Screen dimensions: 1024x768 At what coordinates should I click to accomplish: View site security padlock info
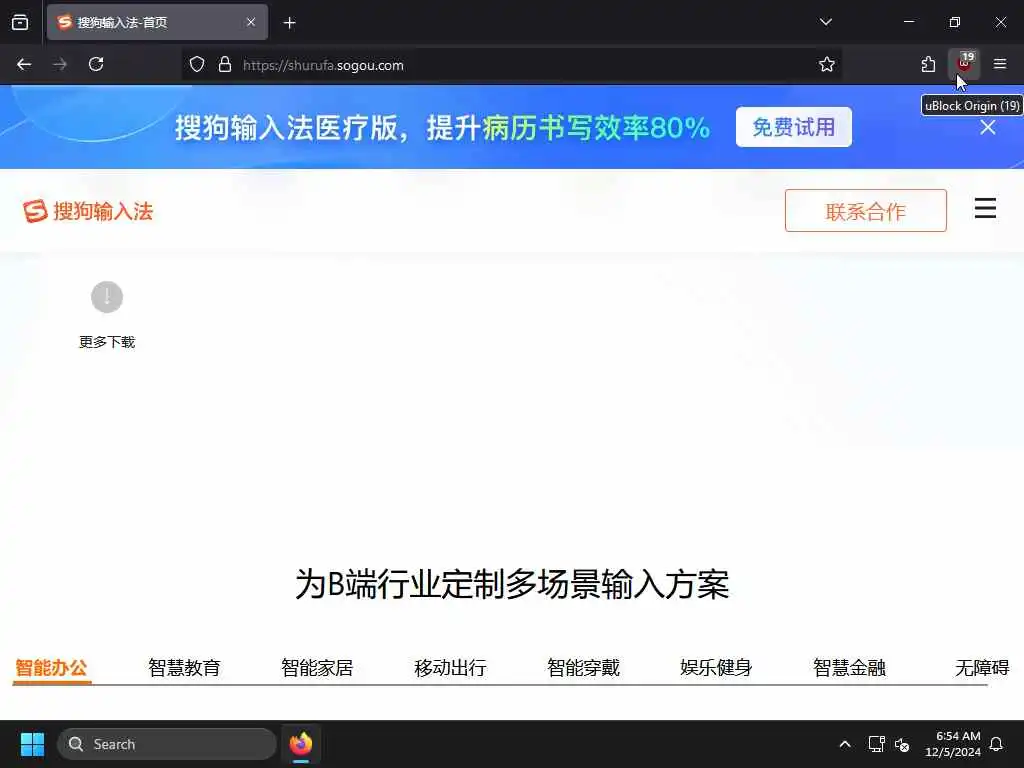point(225,65)
